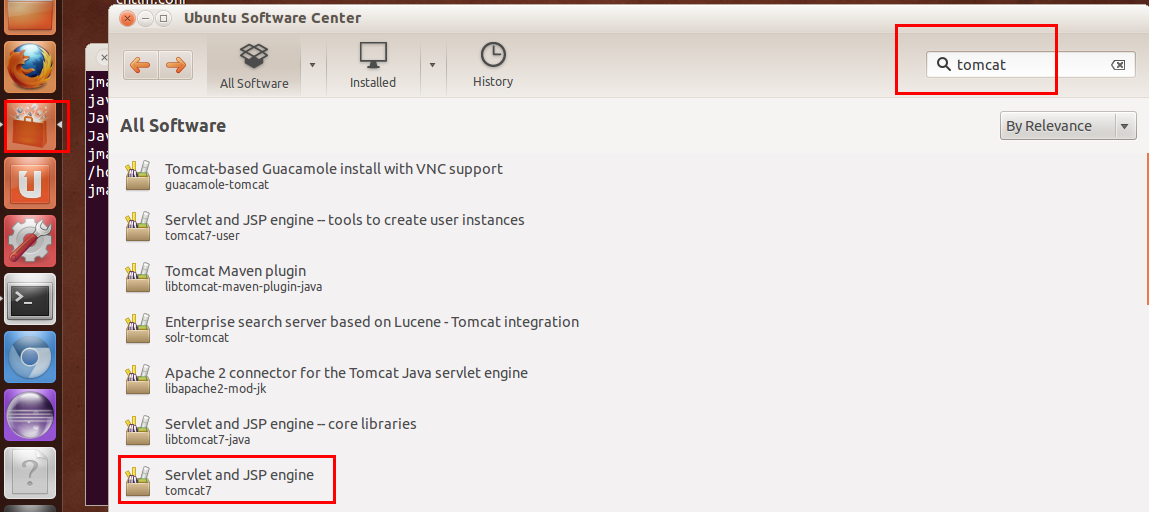Open Terminal from the dock
The width and height of the screenshot is (1149, 512).
pyautogui.click(x=31, y=299)
